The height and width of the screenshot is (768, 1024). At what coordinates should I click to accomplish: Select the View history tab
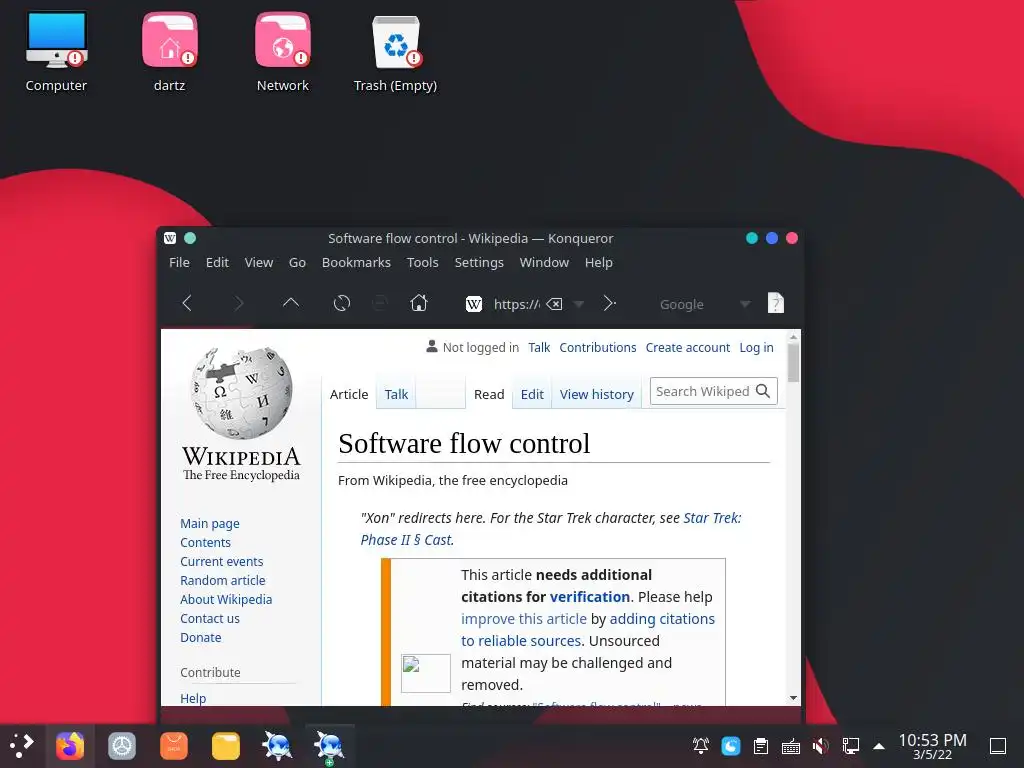point(596,394)
